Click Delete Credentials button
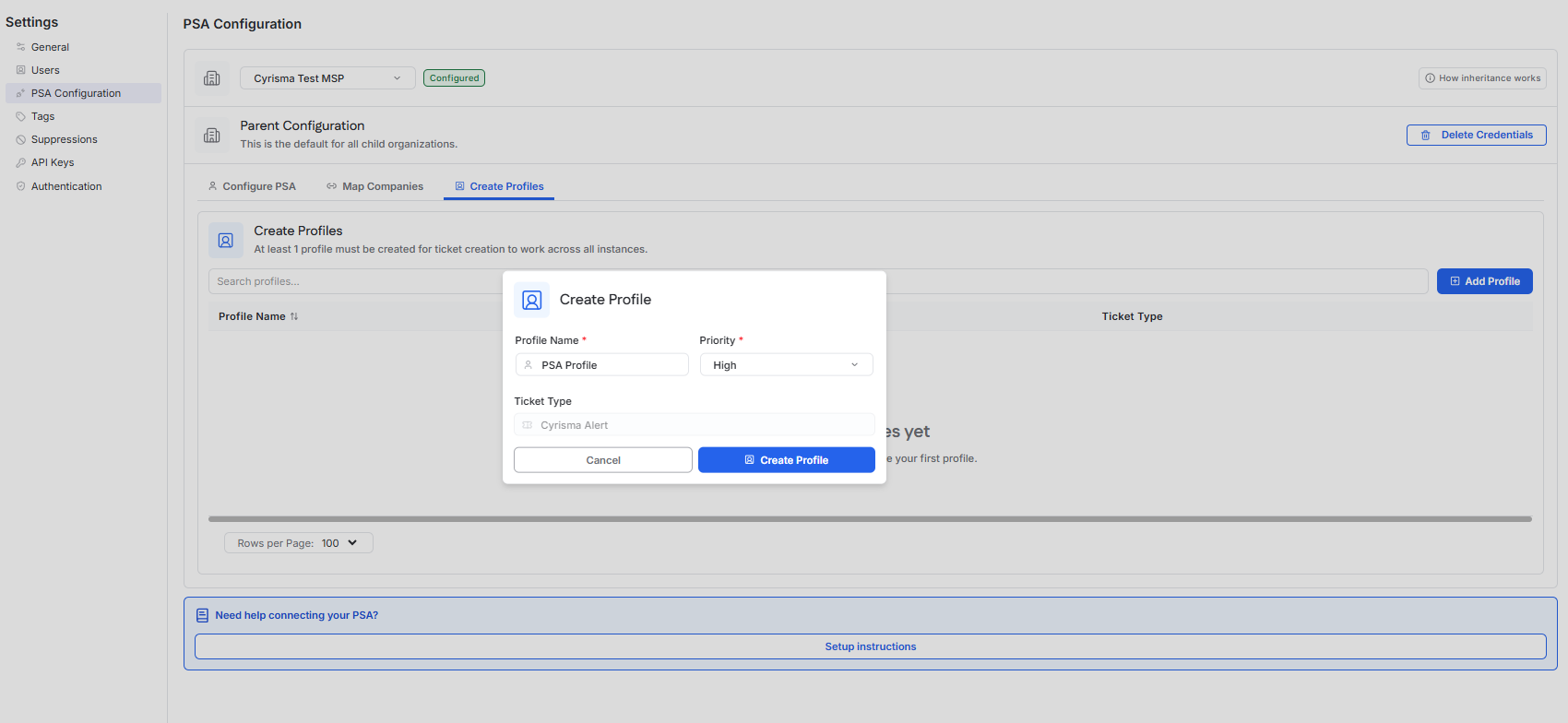1568x723 pixels. (1476, 135)
